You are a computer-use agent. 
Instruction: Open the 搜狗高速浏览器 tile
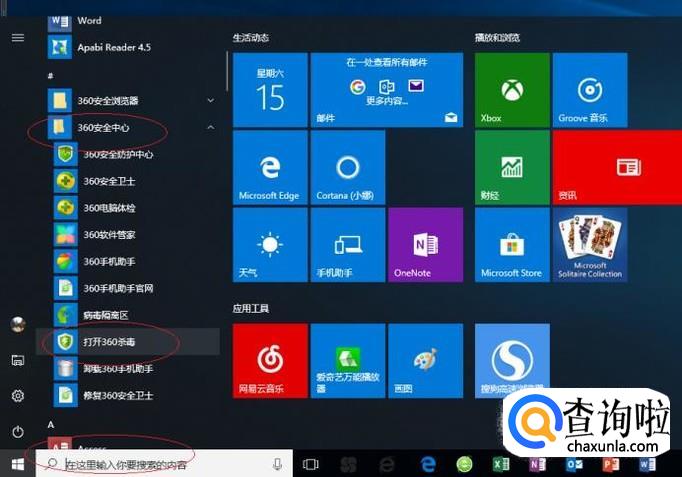(512, 360)
